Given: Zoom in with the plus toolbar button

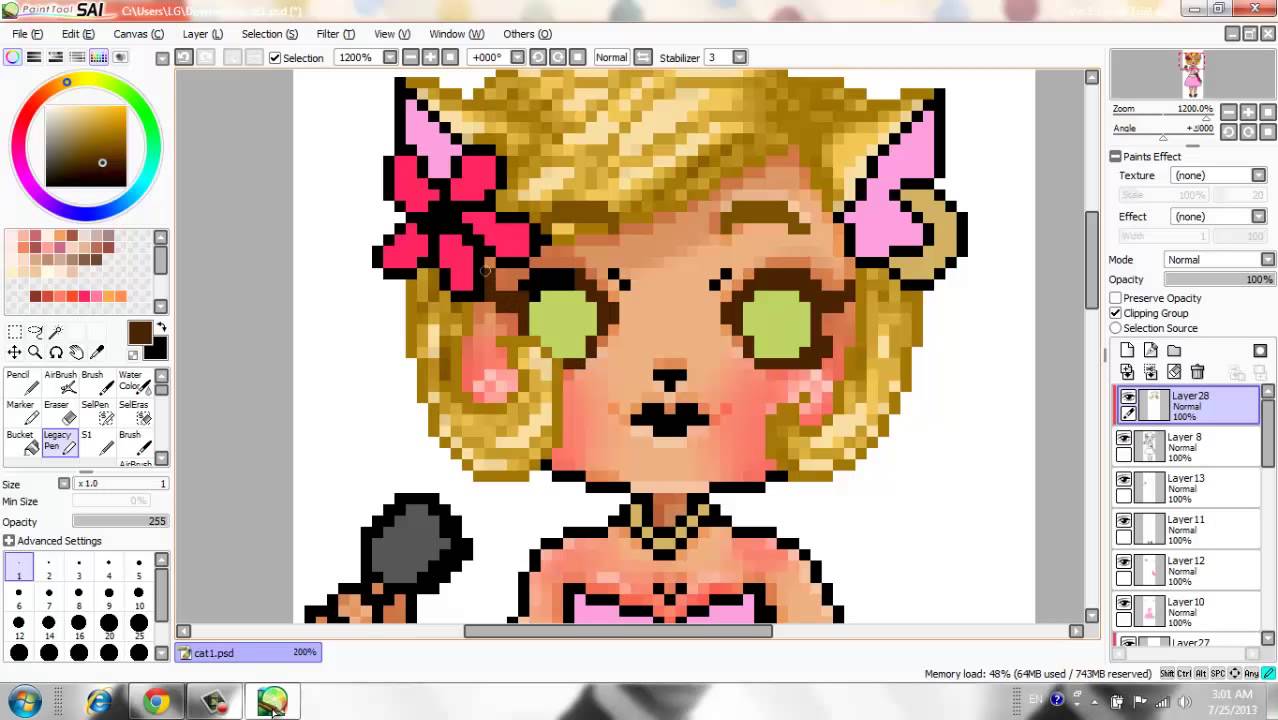Looking at the screenshot, I should (x=430, y=57).
